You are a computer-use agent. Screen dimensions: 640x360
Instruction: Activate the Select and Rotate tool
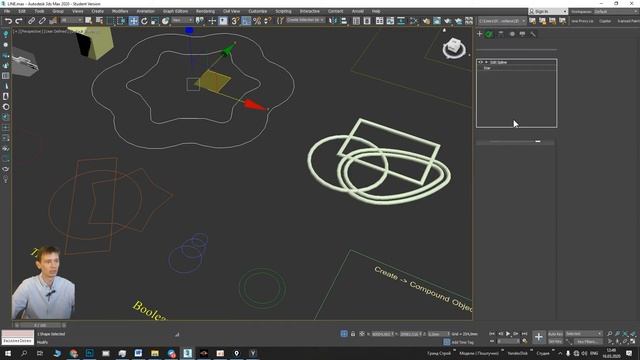(144, 20)
